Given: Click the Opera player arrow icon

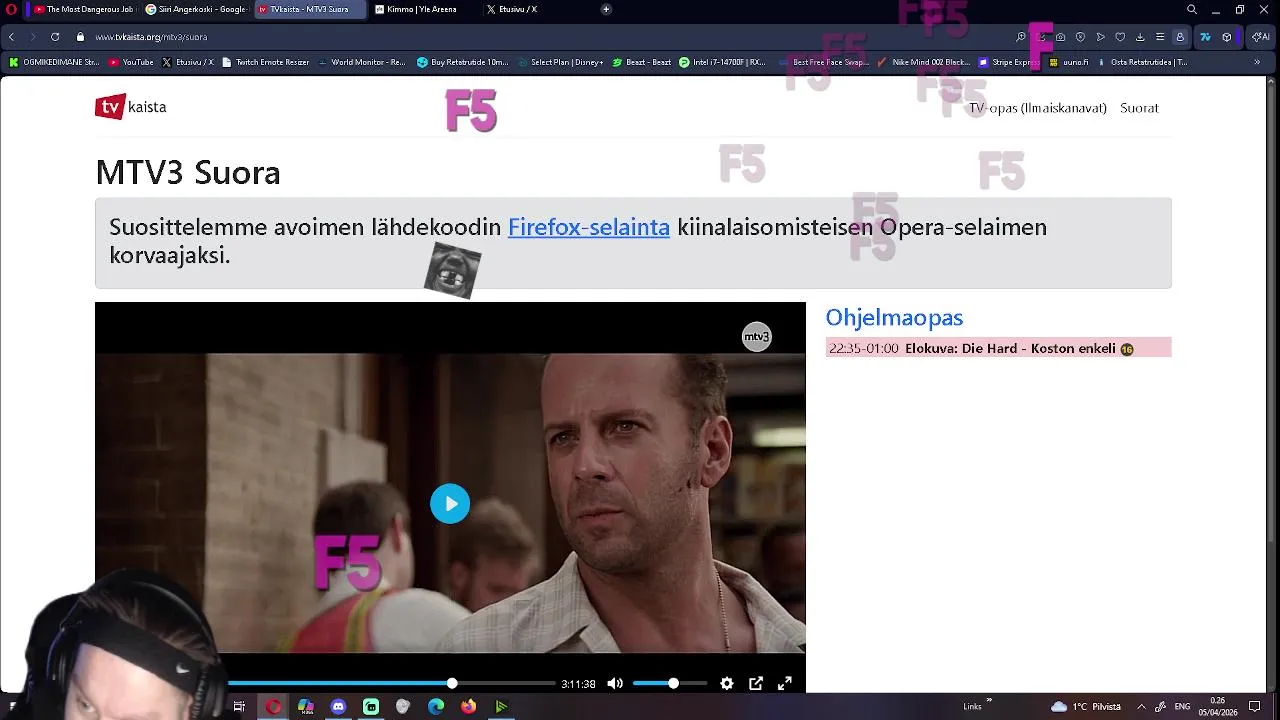Looking at the screenshot, I should click(1100, 37).
